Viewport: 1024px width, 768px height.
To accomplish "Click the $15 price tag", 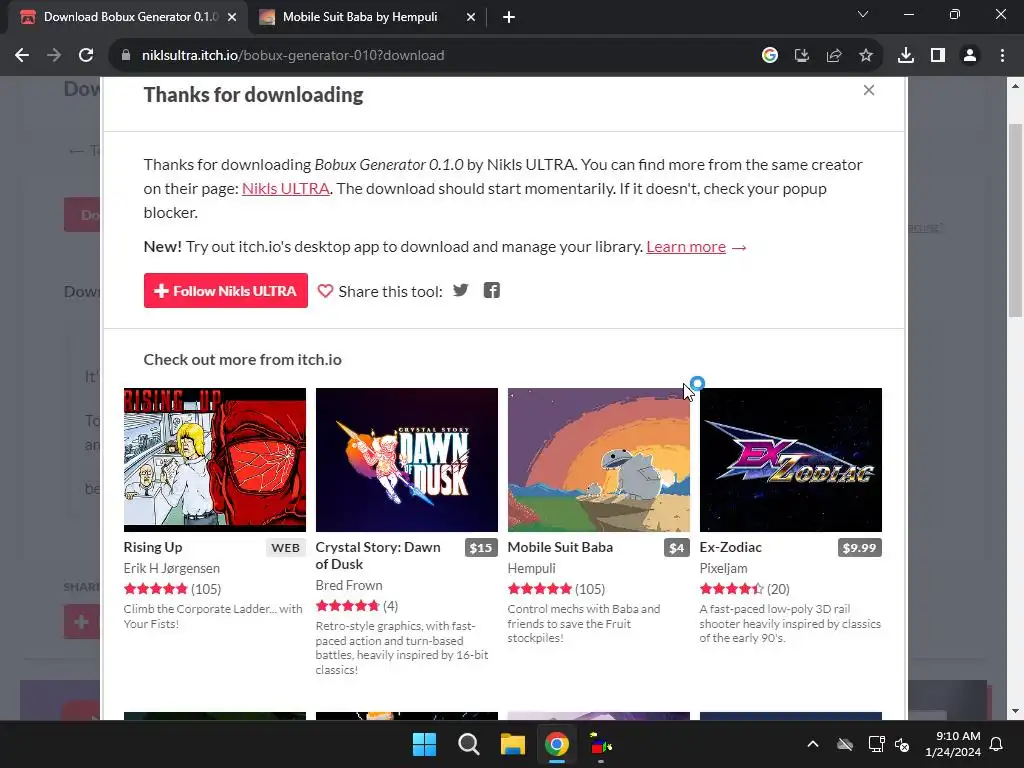I will coord(481,547).
